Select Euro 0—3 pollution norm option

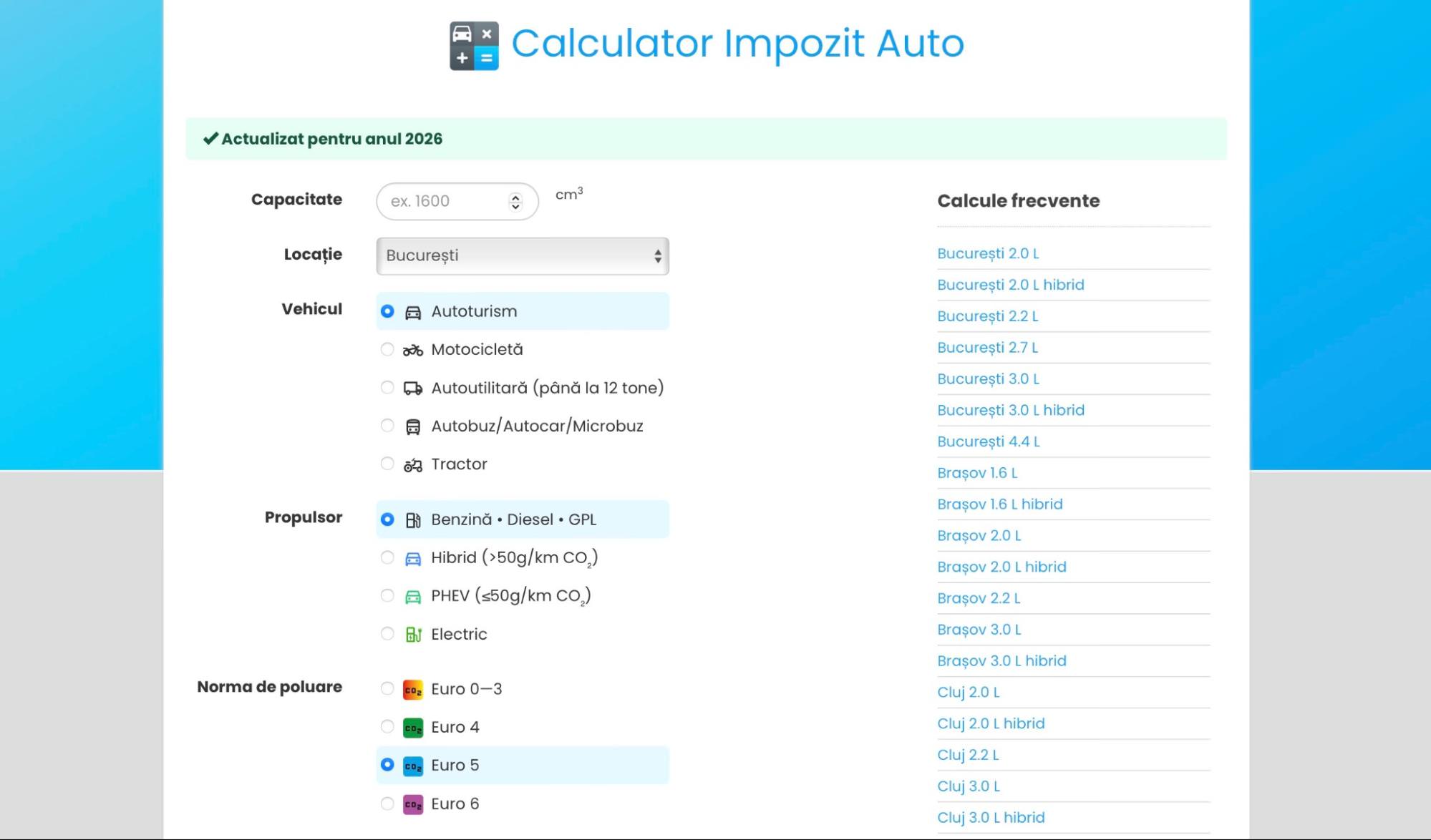[387, 688]
